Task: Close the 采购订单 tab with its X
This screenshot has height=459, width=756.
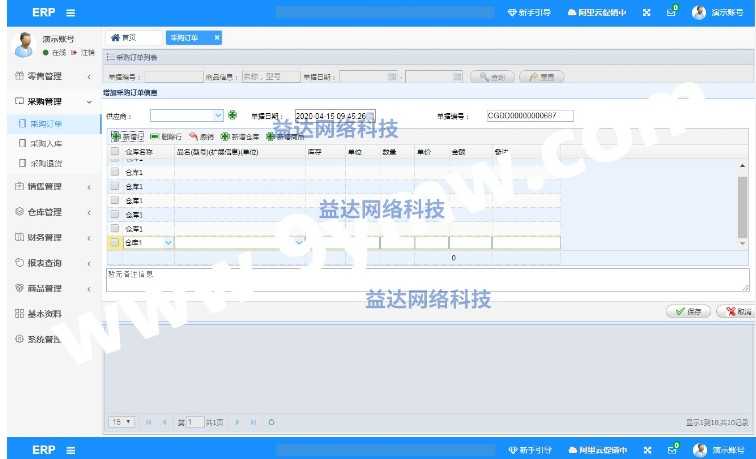Action: [x=216, y=38]
